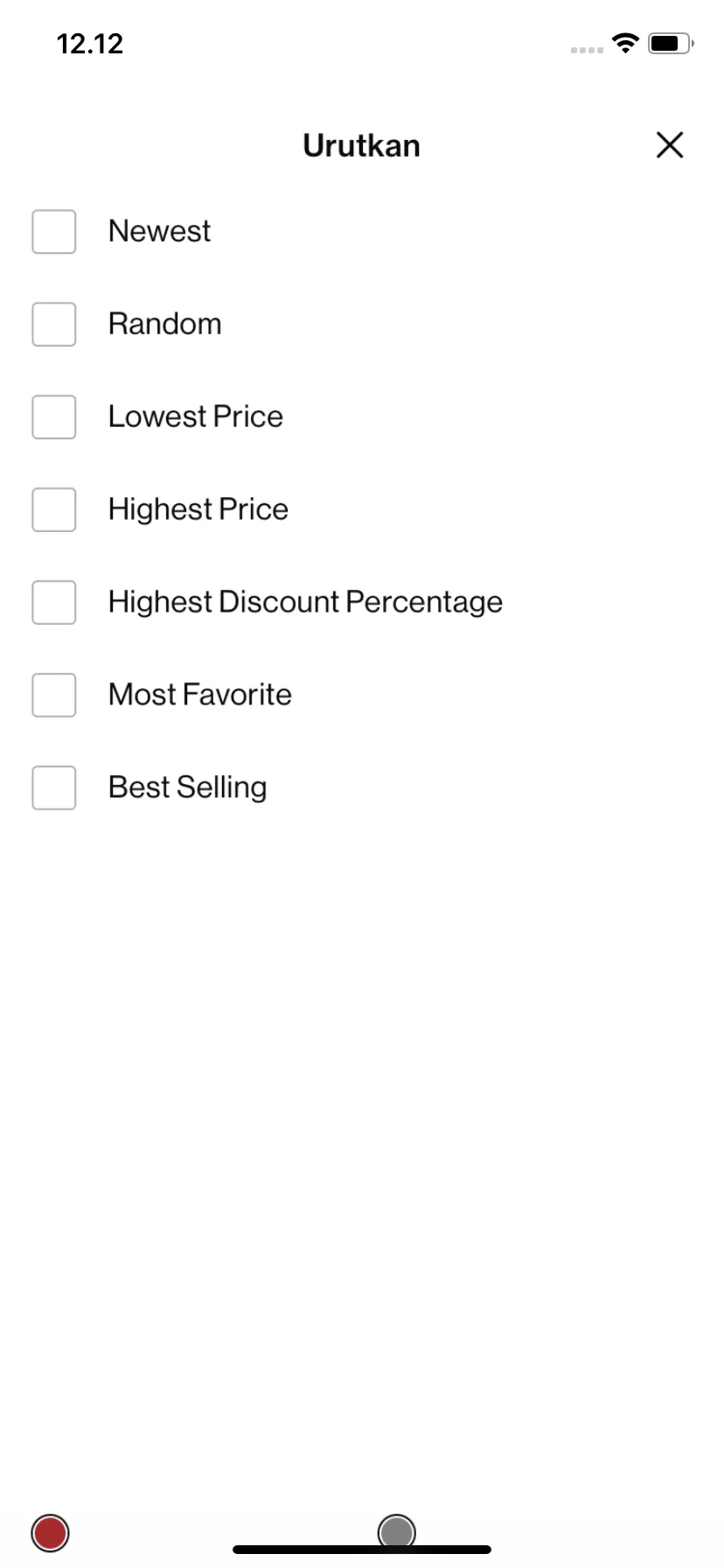Close the Urutkan sort panel

point(669,145)
